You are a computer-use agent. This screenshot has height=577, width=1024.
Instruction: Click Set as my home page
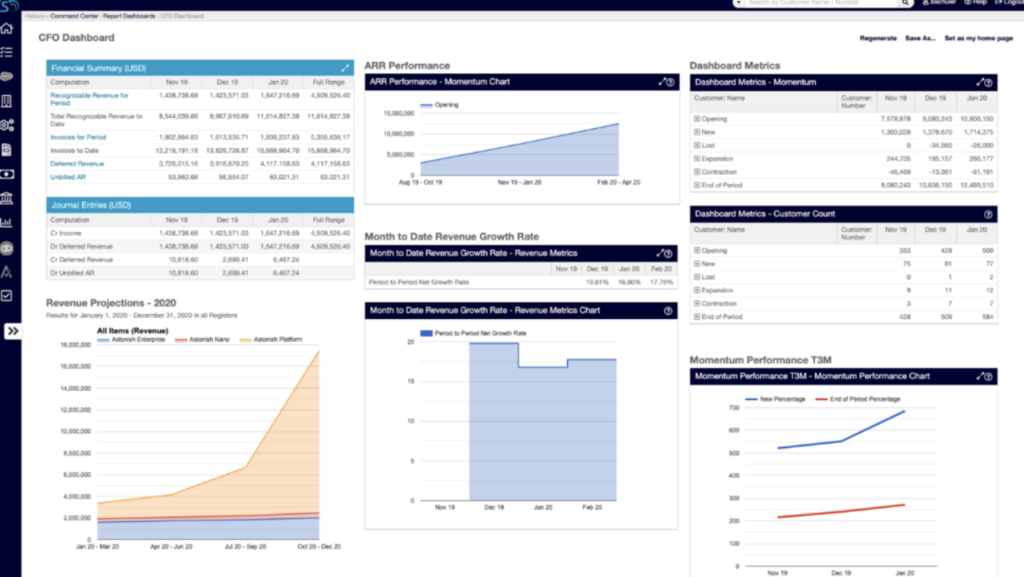pyautogui.click(x=977, y=37)
